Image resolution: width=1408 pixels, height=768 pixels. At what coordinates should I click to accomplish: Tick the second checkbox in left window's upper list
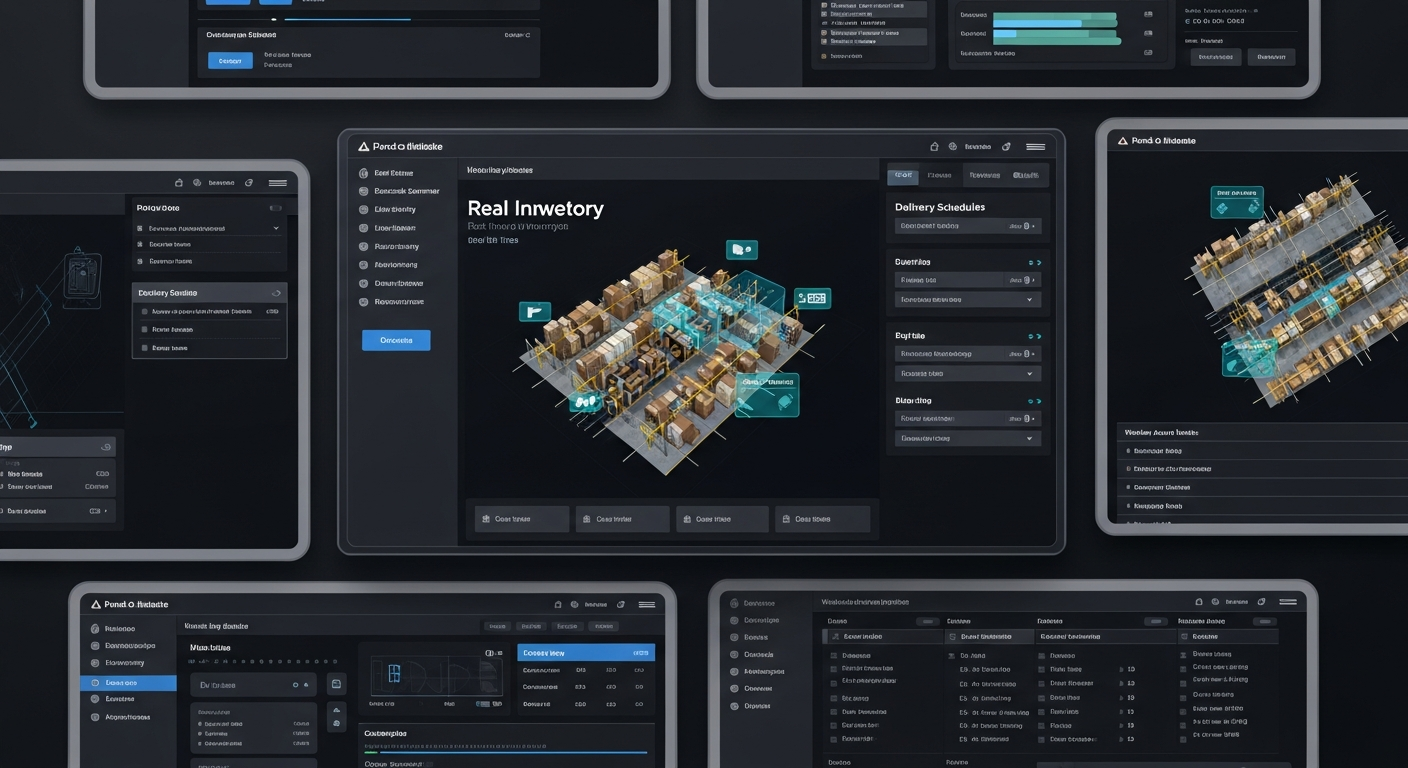(140, 244)
